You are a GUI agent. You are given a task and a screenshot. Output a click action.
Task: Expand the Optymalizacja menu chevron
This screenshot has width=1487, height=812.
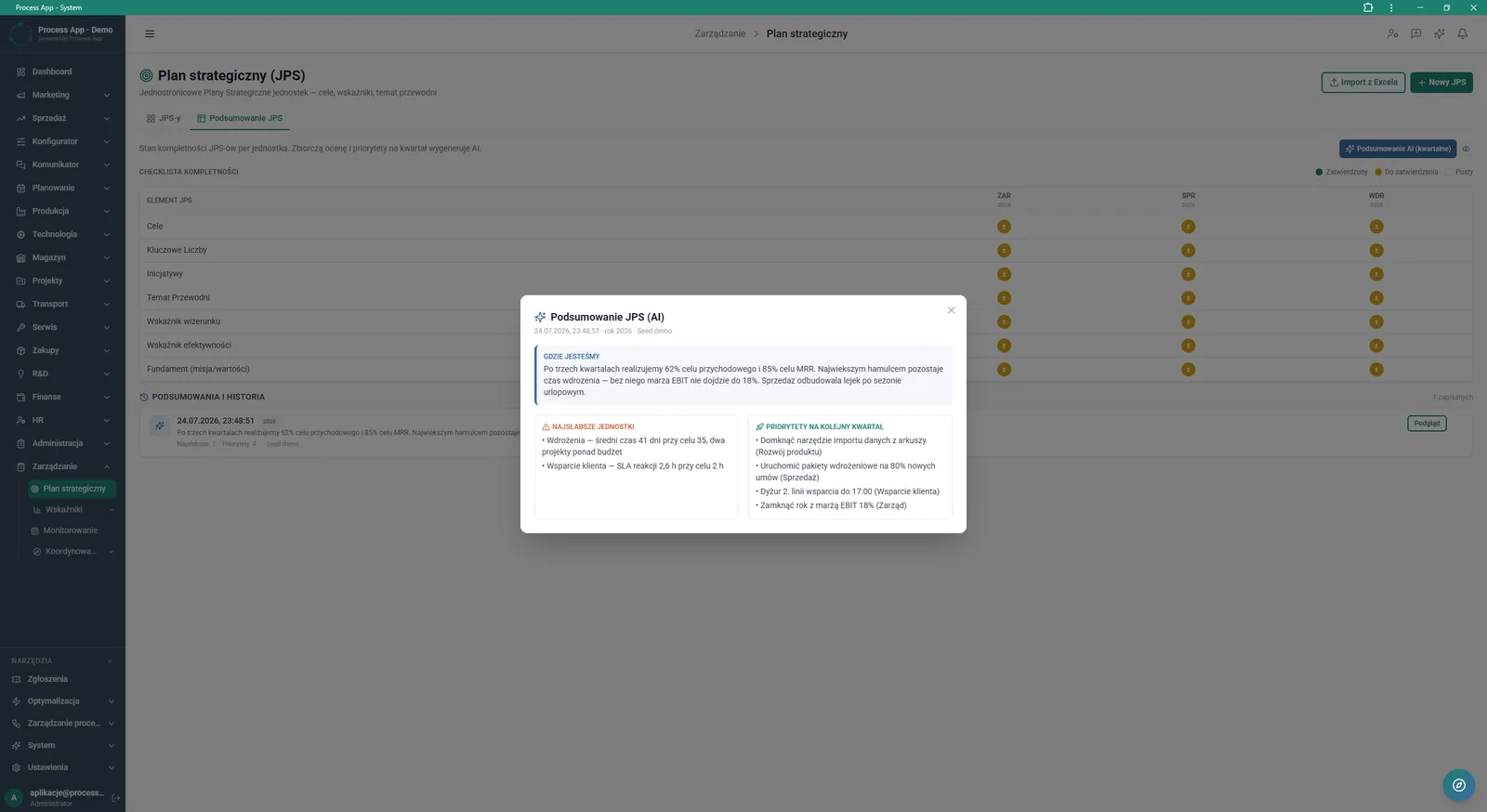pos(111,701)
